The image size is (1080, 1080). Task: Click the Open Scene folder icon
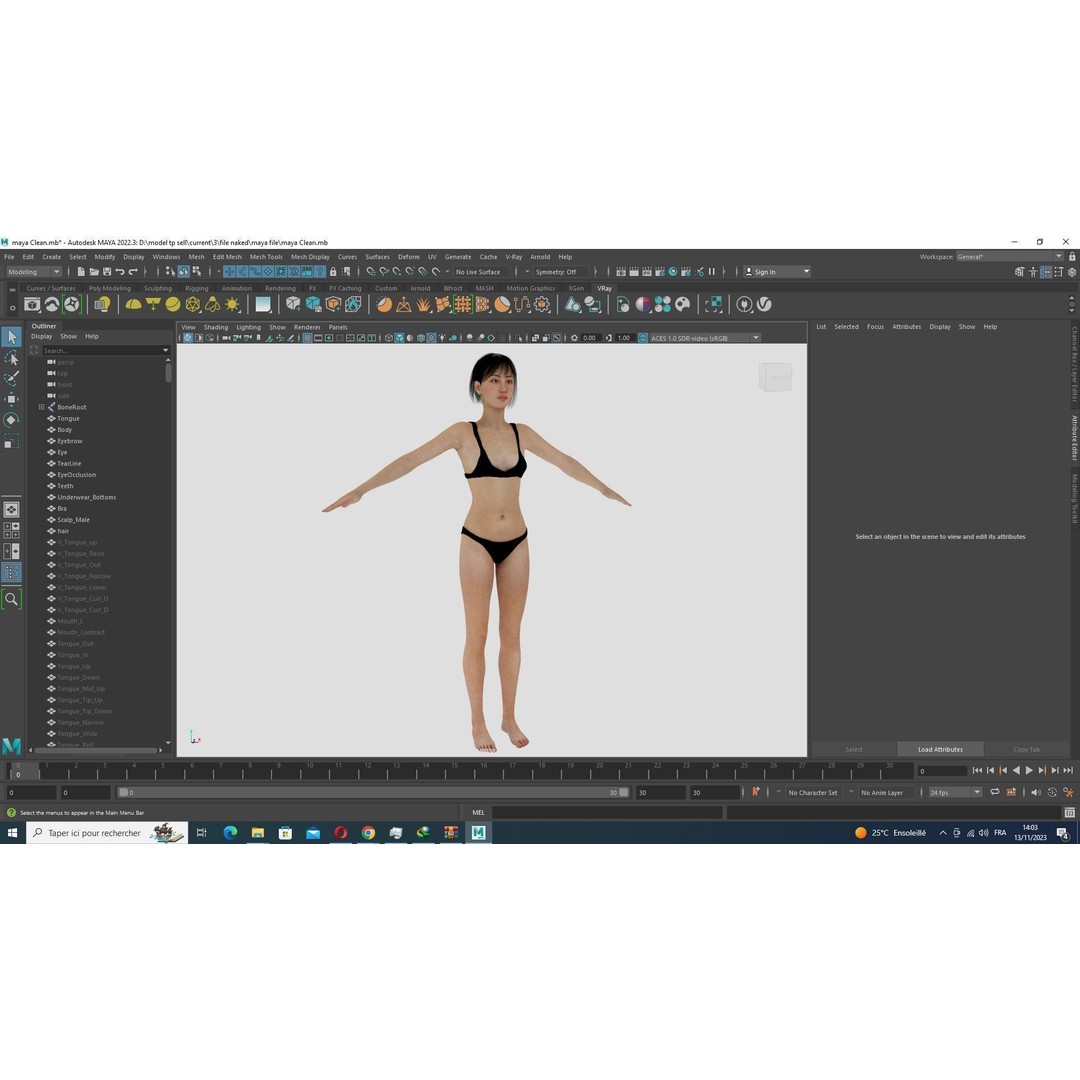[94, 272]
